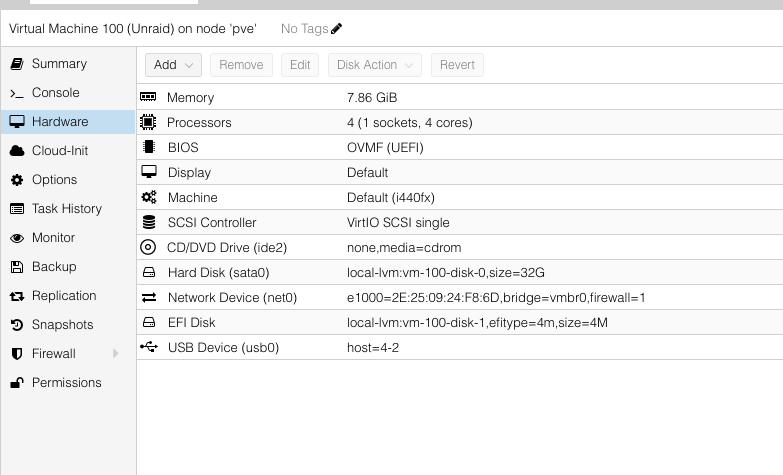Select the '7.86 GiB' memory value
Image resolution: width=783 pixels, height=475 pixels.
point(372,97)
